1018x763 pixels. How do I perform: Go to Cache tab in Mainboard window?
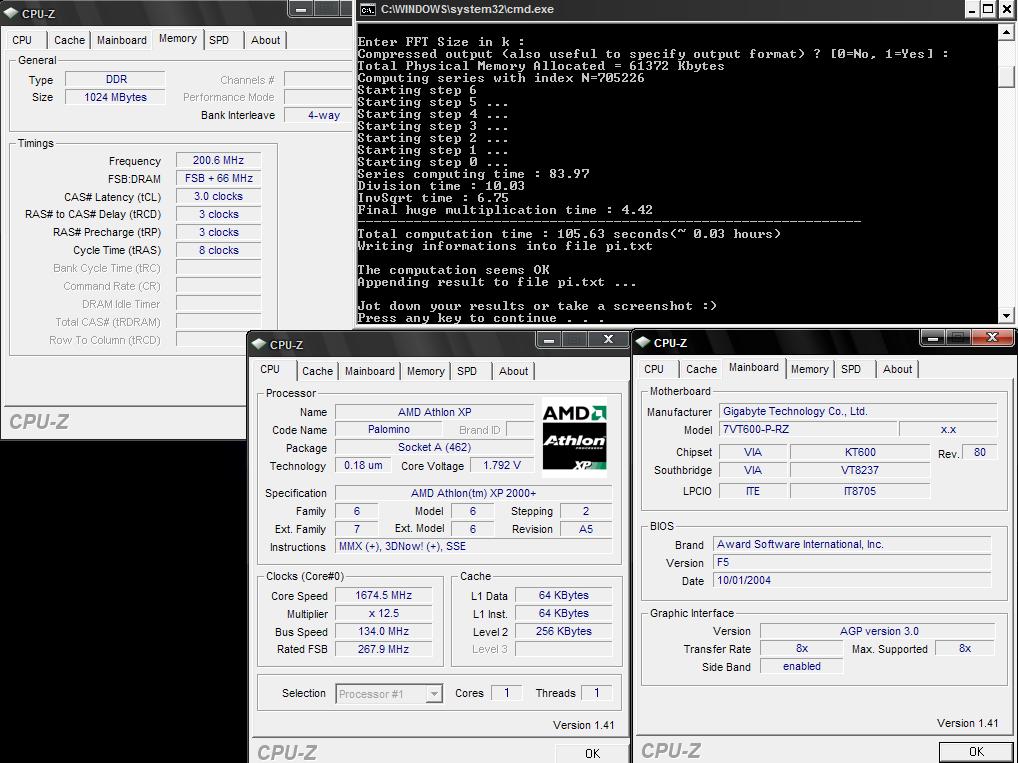pos(702,369)
